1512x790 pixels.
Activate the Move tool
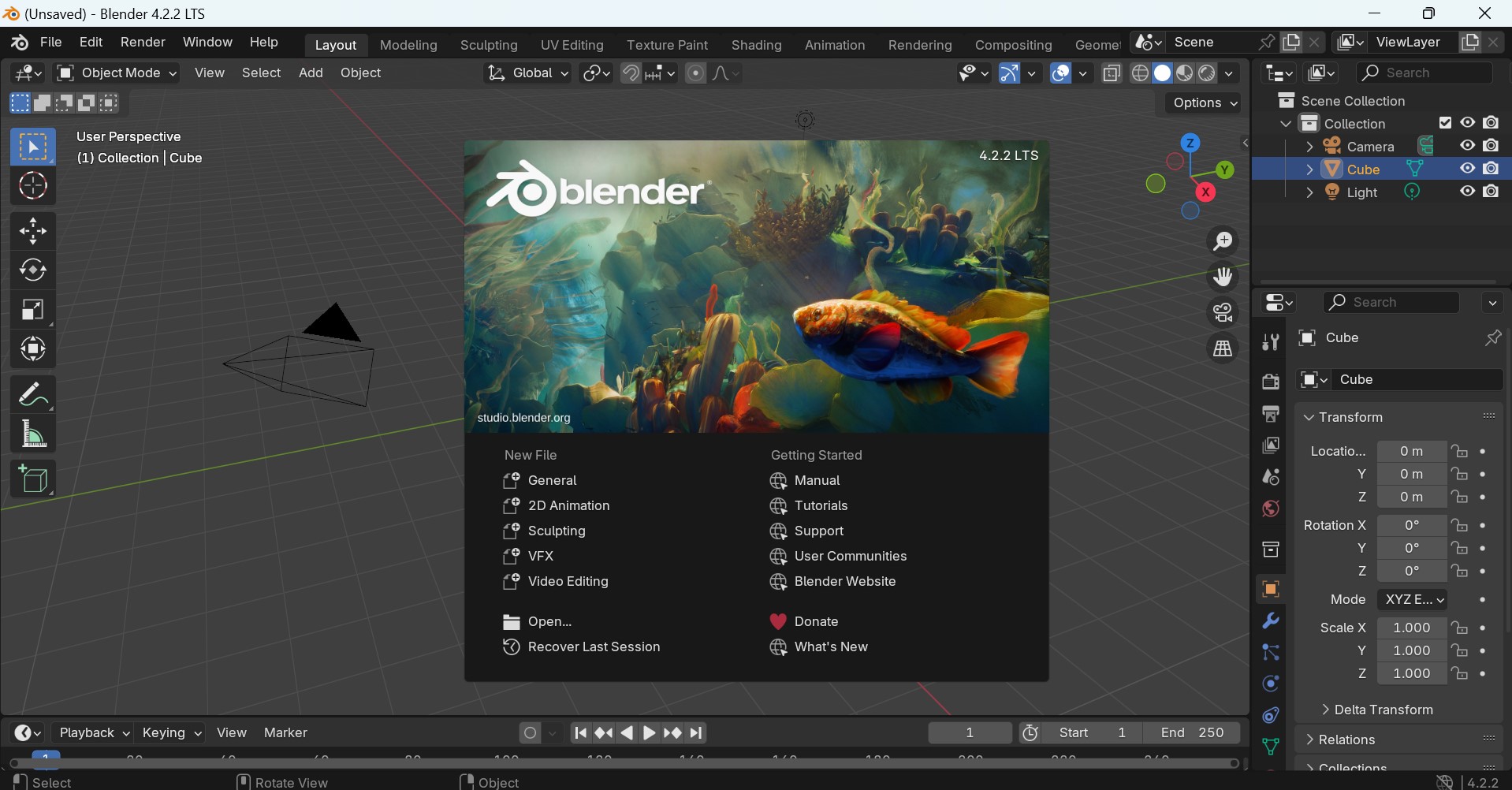[33, 232]
